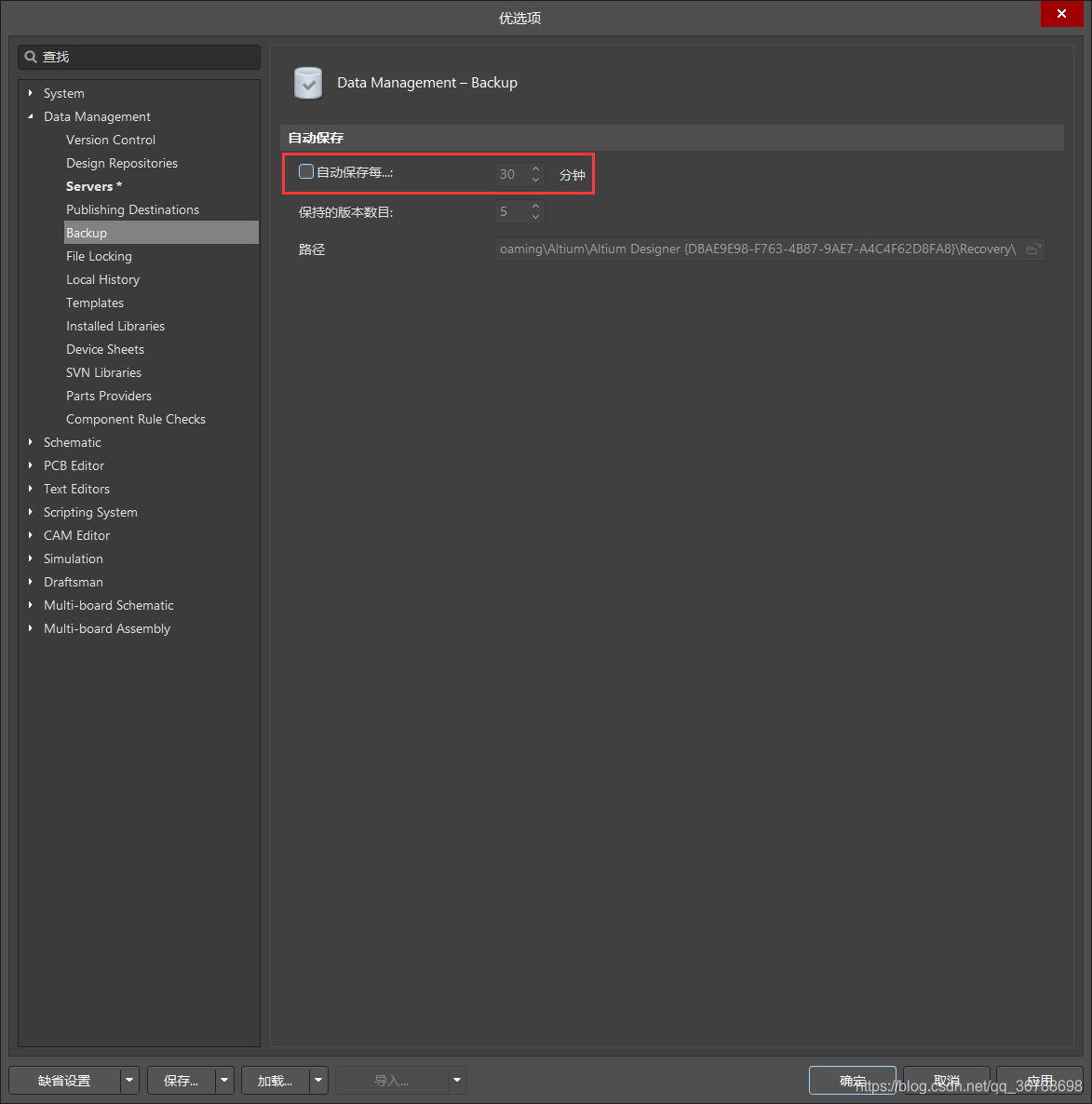Select Installed Libraries settings page
The image size is (1092, 1104).
pos(115,326)
